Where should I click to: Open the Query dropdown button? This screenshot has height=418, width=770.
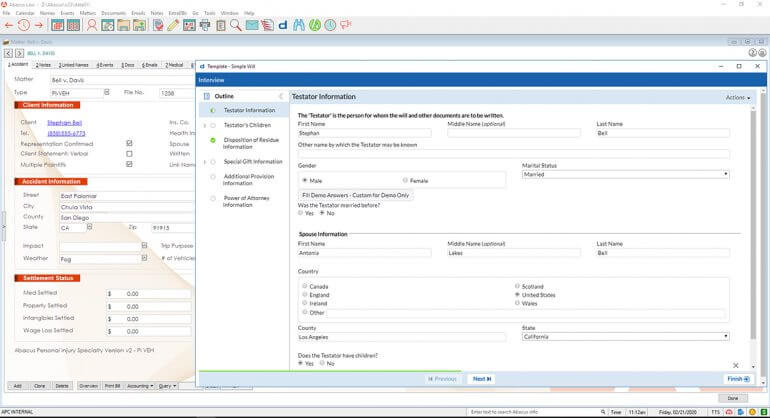[167, 386]
